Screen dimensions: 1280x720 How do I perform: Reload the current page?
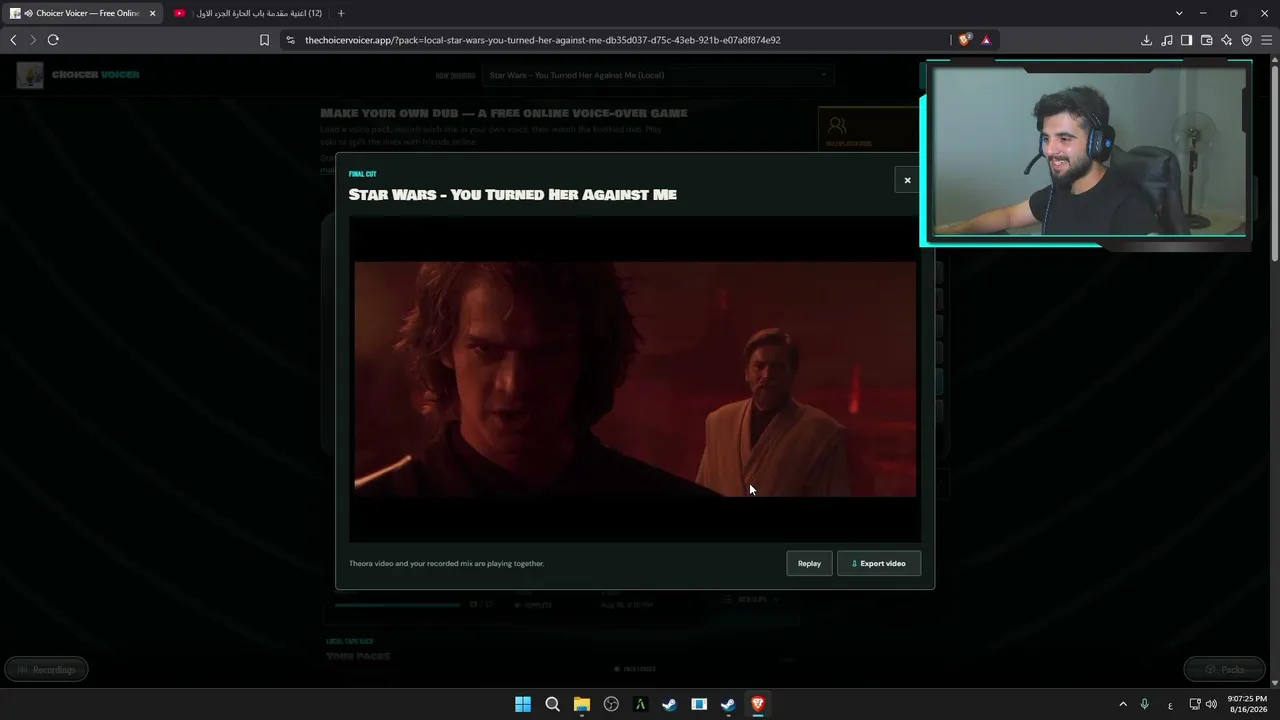(x=53, y=40)
